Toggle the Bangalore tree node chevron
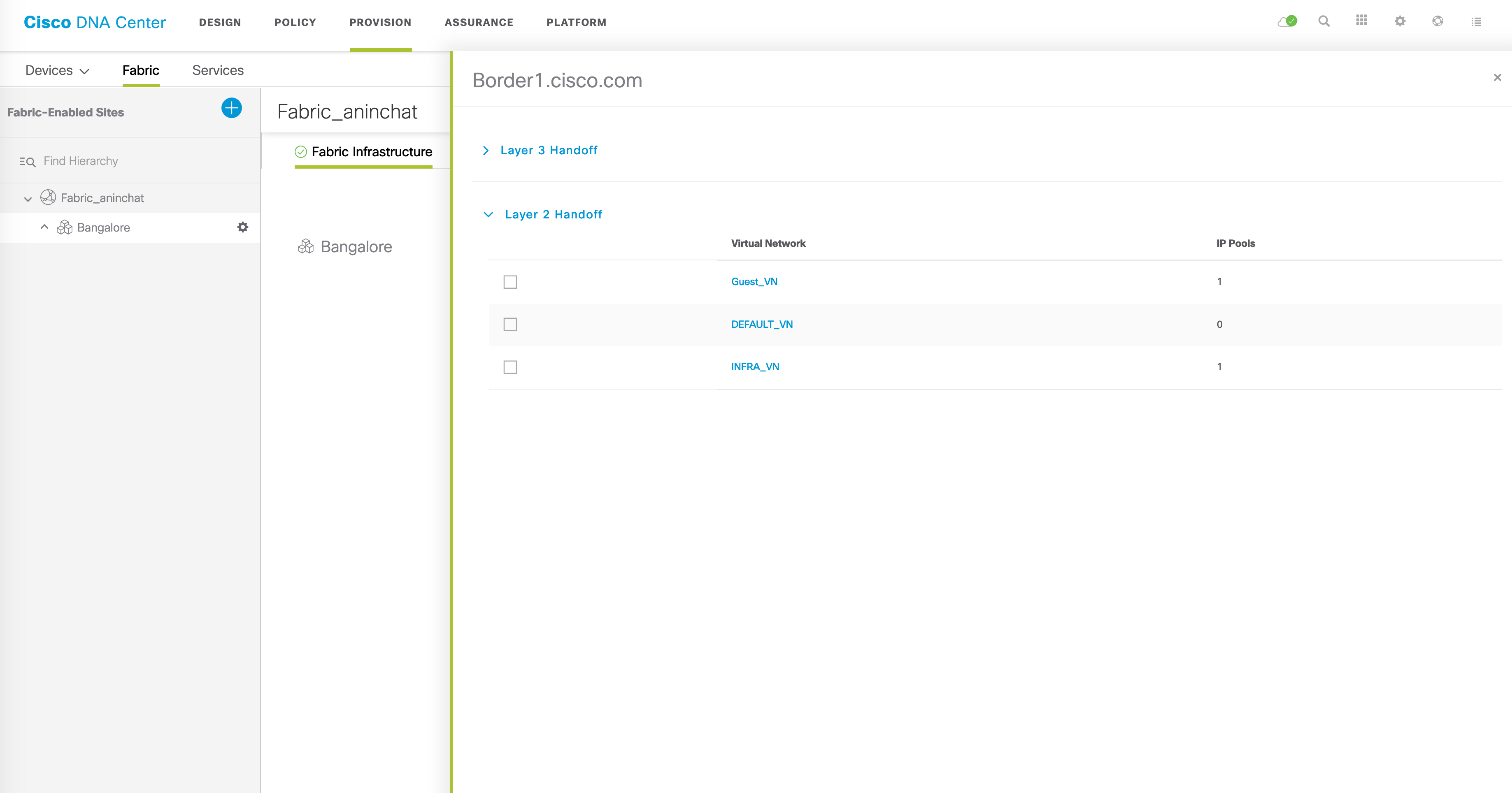This screenshot has height=793, width=1512. tap(44, 226)
